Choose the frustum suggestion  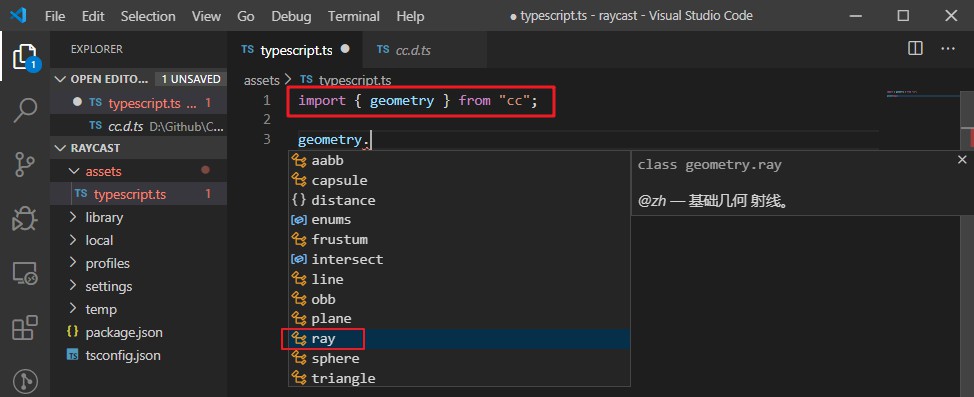tap(459, 240)
